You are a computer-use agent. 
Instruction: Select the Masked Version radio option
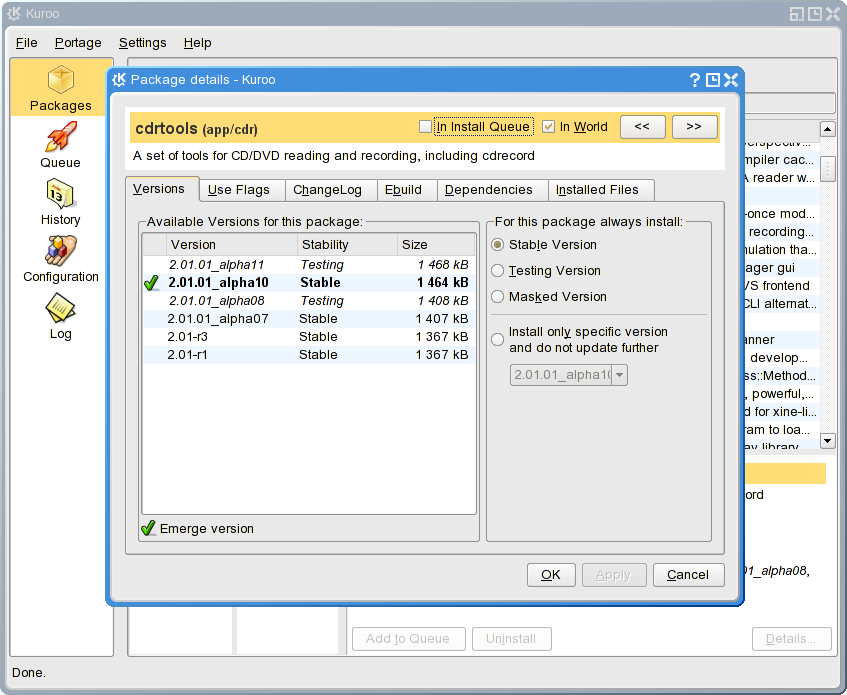tap(498, 296)
